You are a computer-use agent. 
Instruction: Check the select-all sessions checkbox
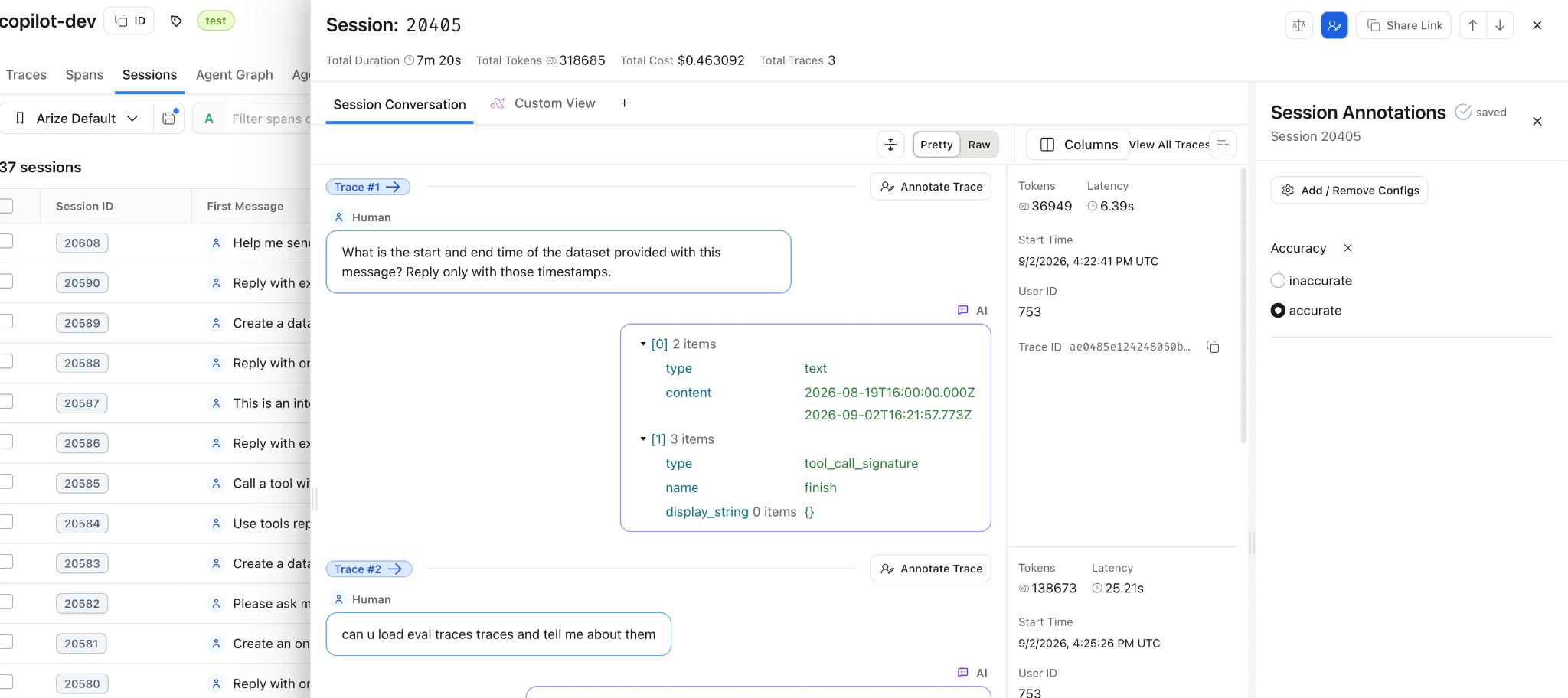pyautogui.click(x=5, y=206)
